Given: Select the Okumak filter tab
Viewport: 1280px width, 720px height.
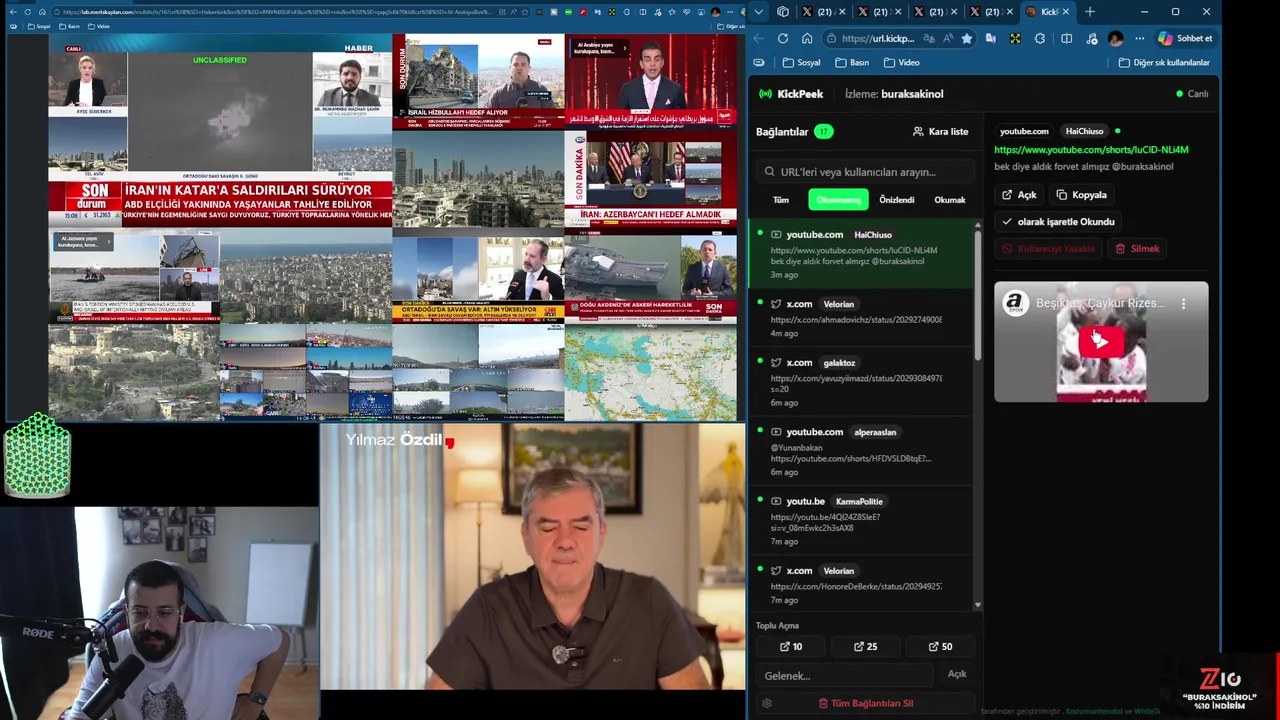Looking at the screenshot, I should [949, 200].
